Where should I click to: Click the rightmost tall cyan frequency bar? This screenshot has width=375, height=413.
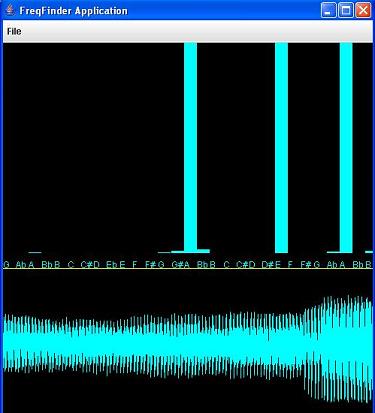tap(346, 147)
